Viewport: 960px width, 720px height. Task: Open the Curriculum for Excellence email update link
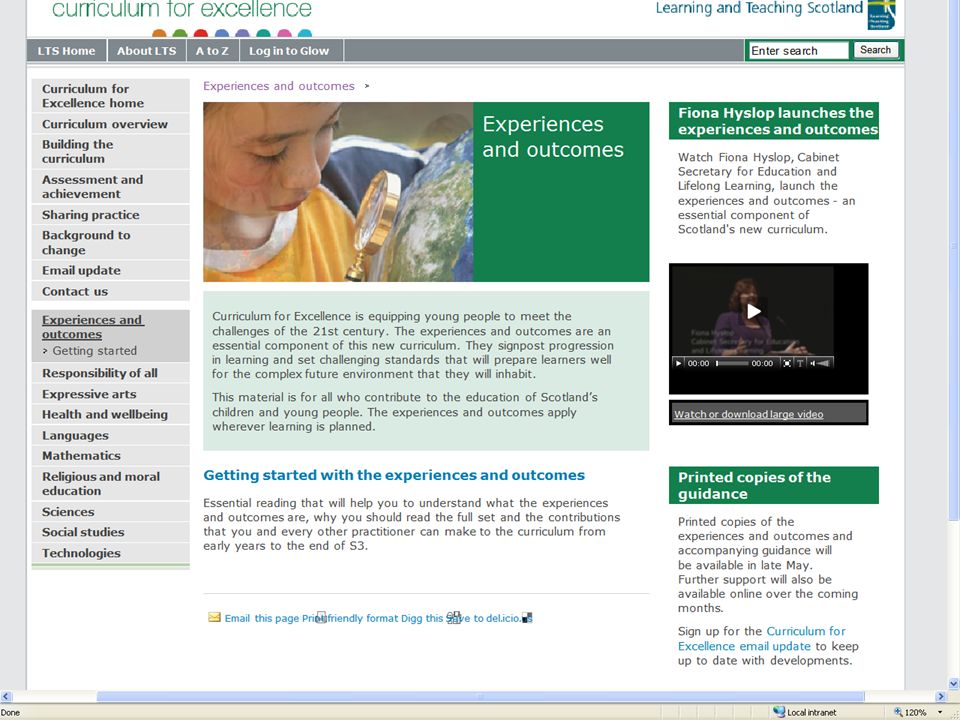(x=762, y=639)
